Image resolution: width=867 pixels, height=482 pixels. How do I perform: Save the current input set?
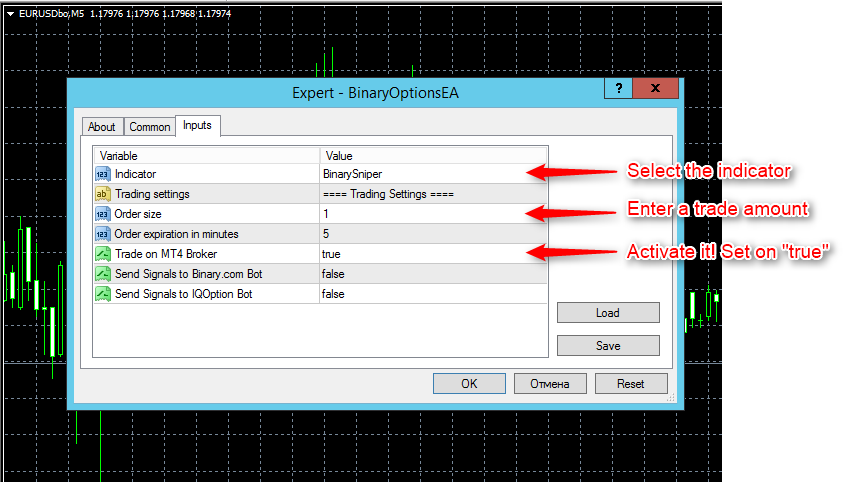tap(608, 345)
